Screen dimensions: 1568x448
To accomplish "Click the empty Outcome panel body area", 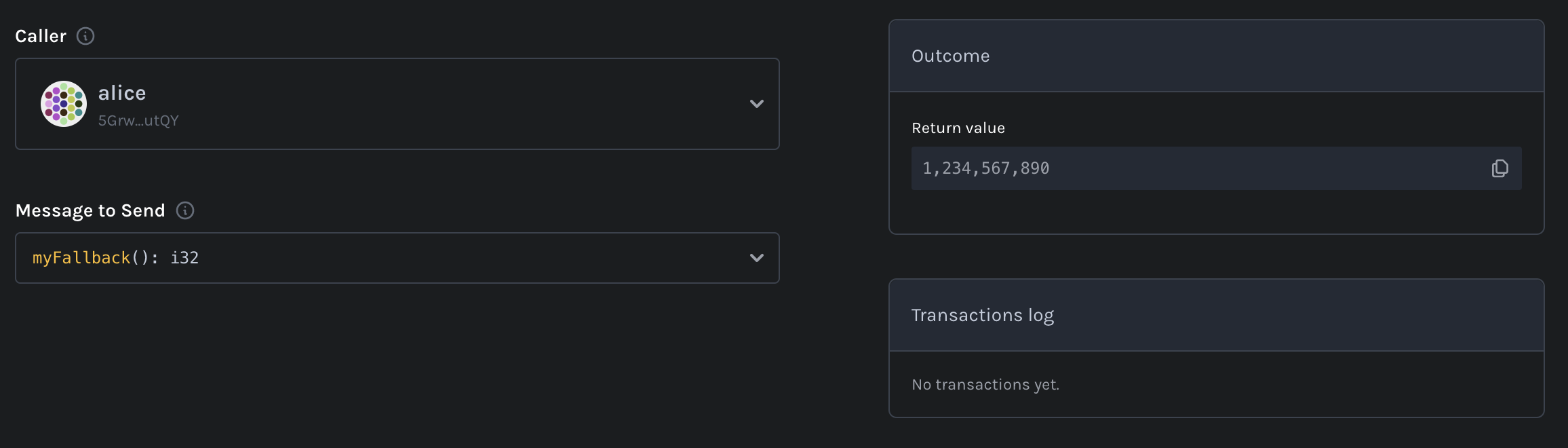I will tap(1216, 212).
